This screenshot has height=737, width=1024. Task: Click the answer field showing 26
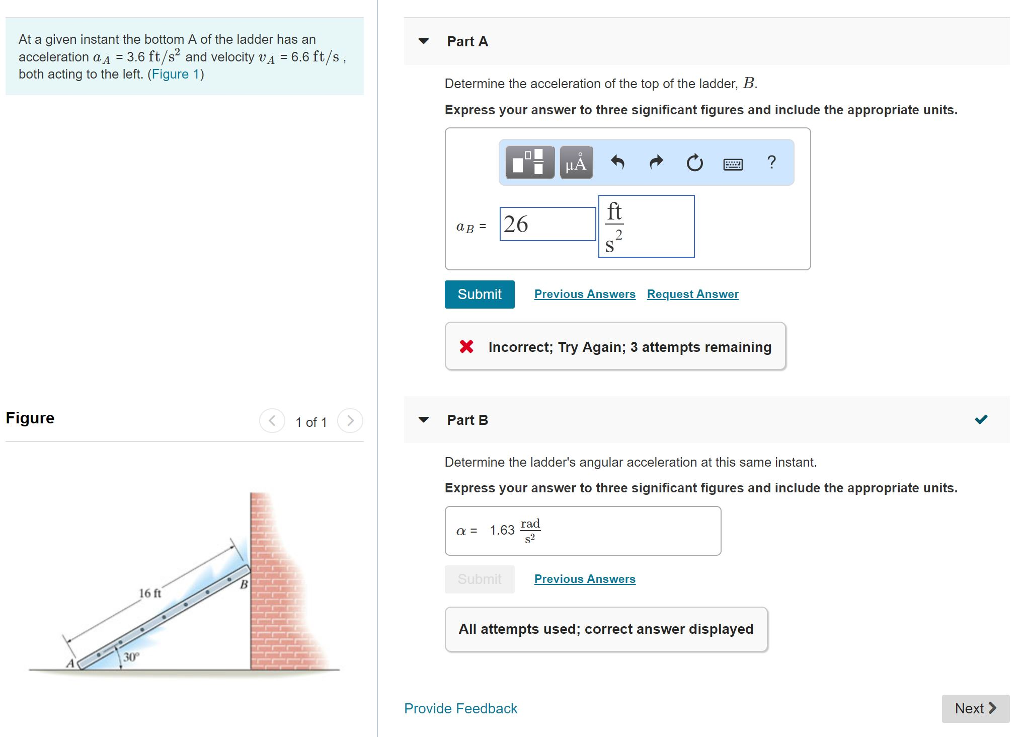point(547,223)
